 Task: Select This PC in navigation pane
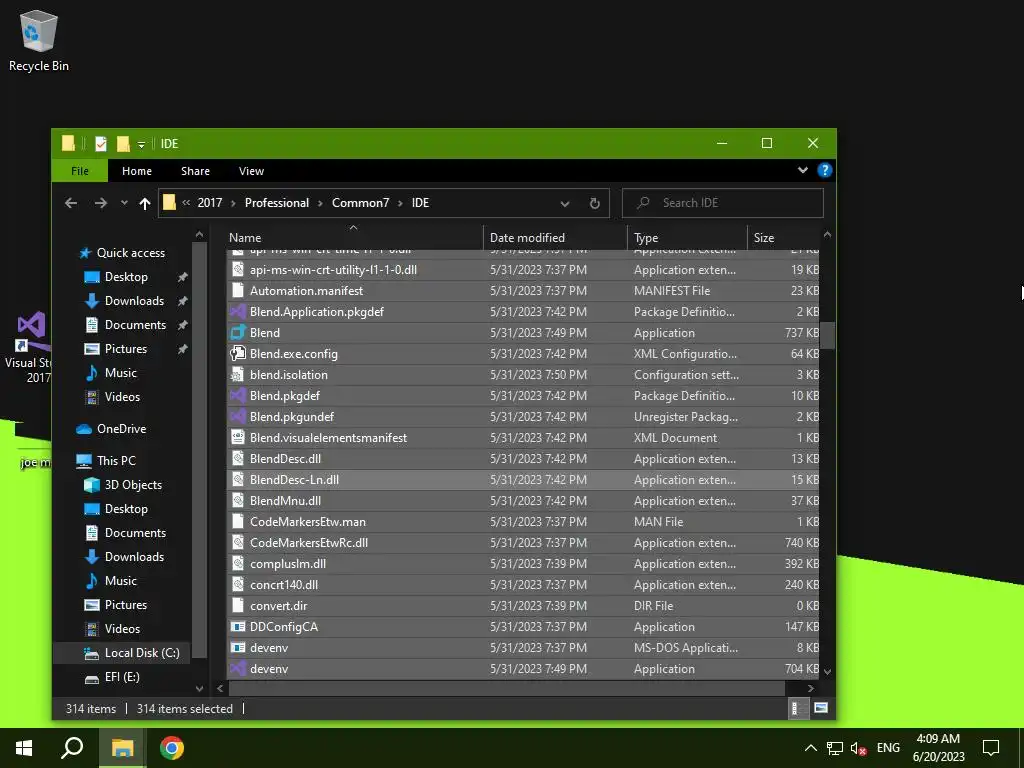[116, 461]
